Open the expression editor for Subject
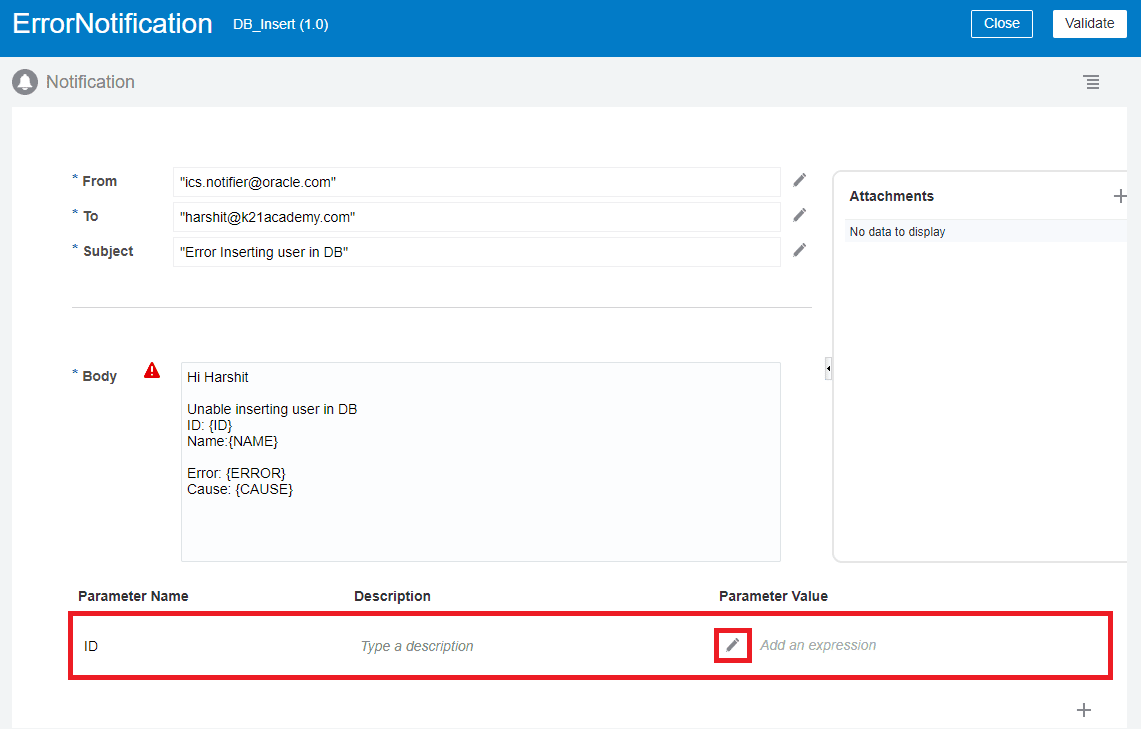The image size is (1141, 729). click(x=799, y=250)
